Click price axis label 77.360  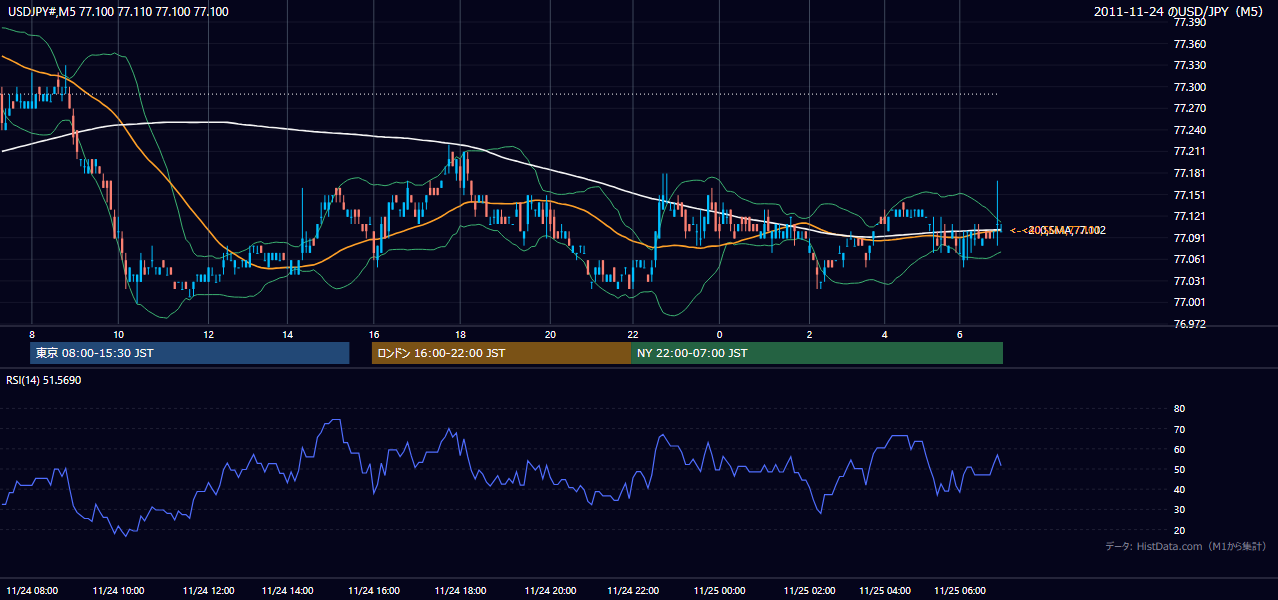click(x=1190, y=44)
